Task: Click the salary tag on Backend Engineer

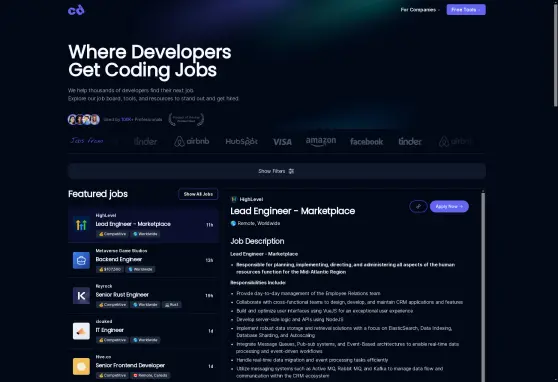Action: 110,269
